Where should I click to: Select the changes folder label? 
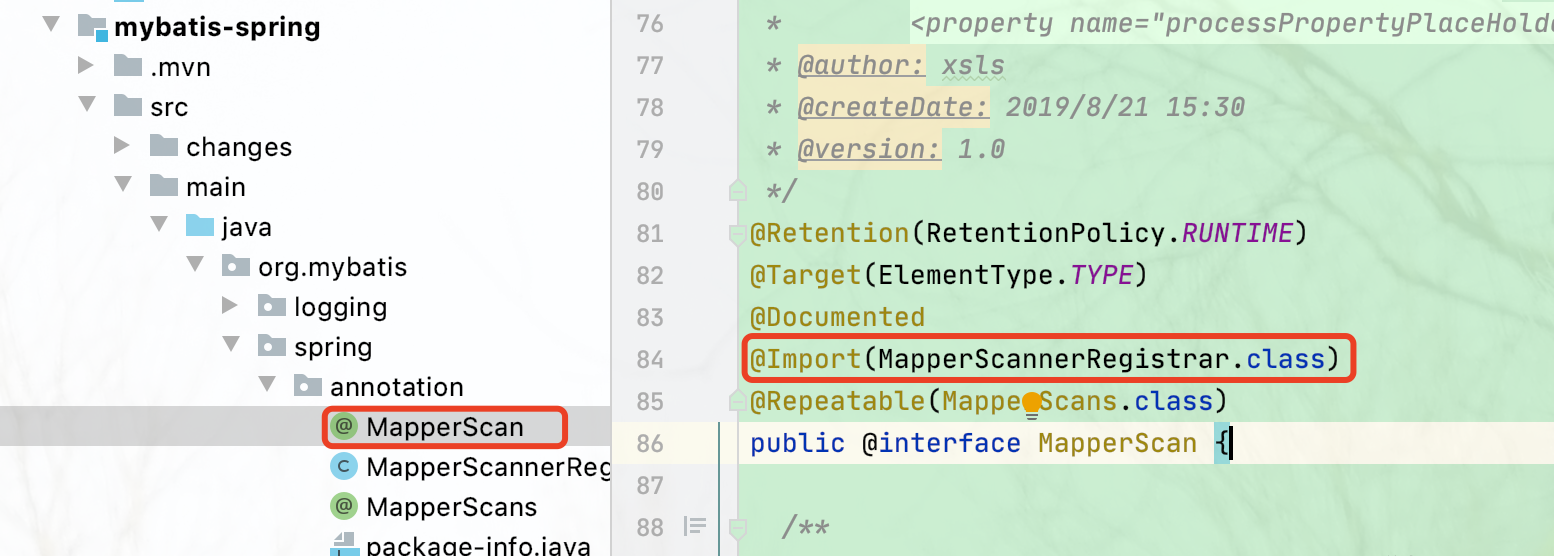(239, 147)
